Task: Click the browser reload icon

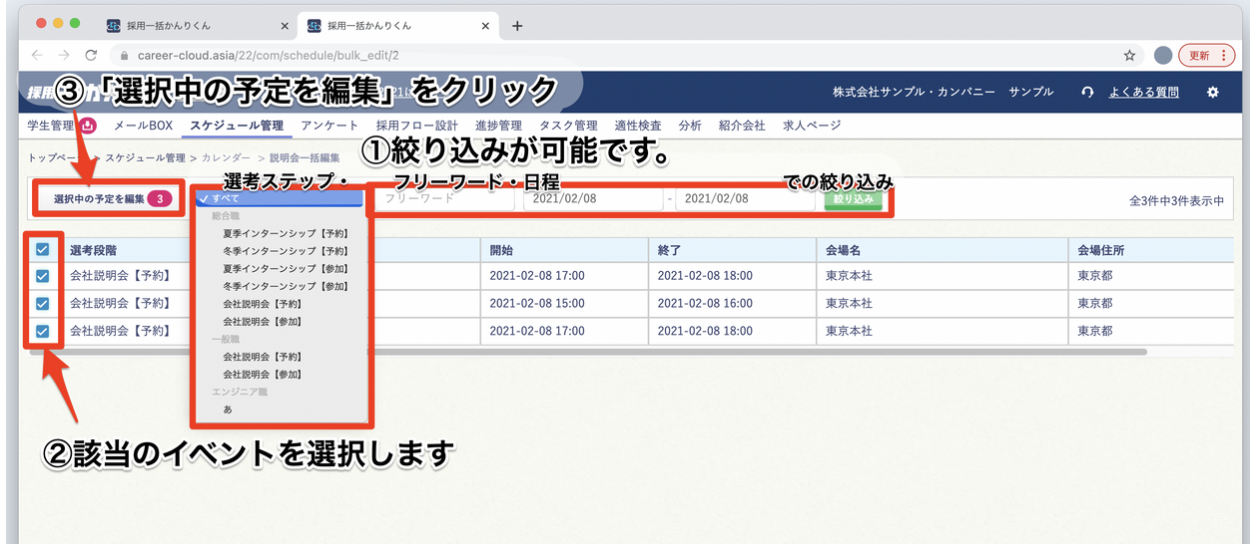Action: click(x=91, y=55)
